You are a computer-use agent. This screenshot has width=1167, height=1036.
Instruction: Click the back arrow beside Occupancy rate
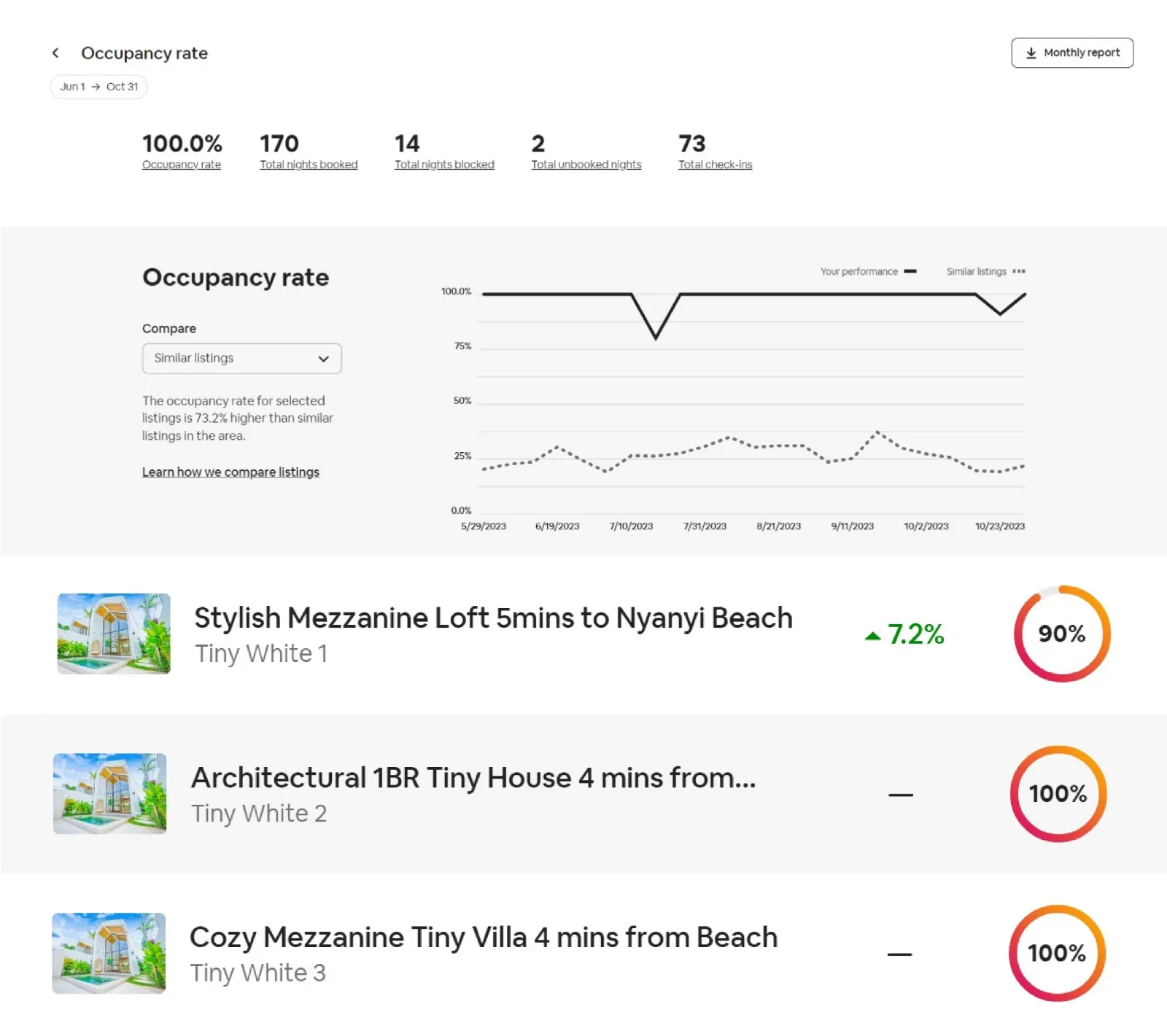(55, 53)
